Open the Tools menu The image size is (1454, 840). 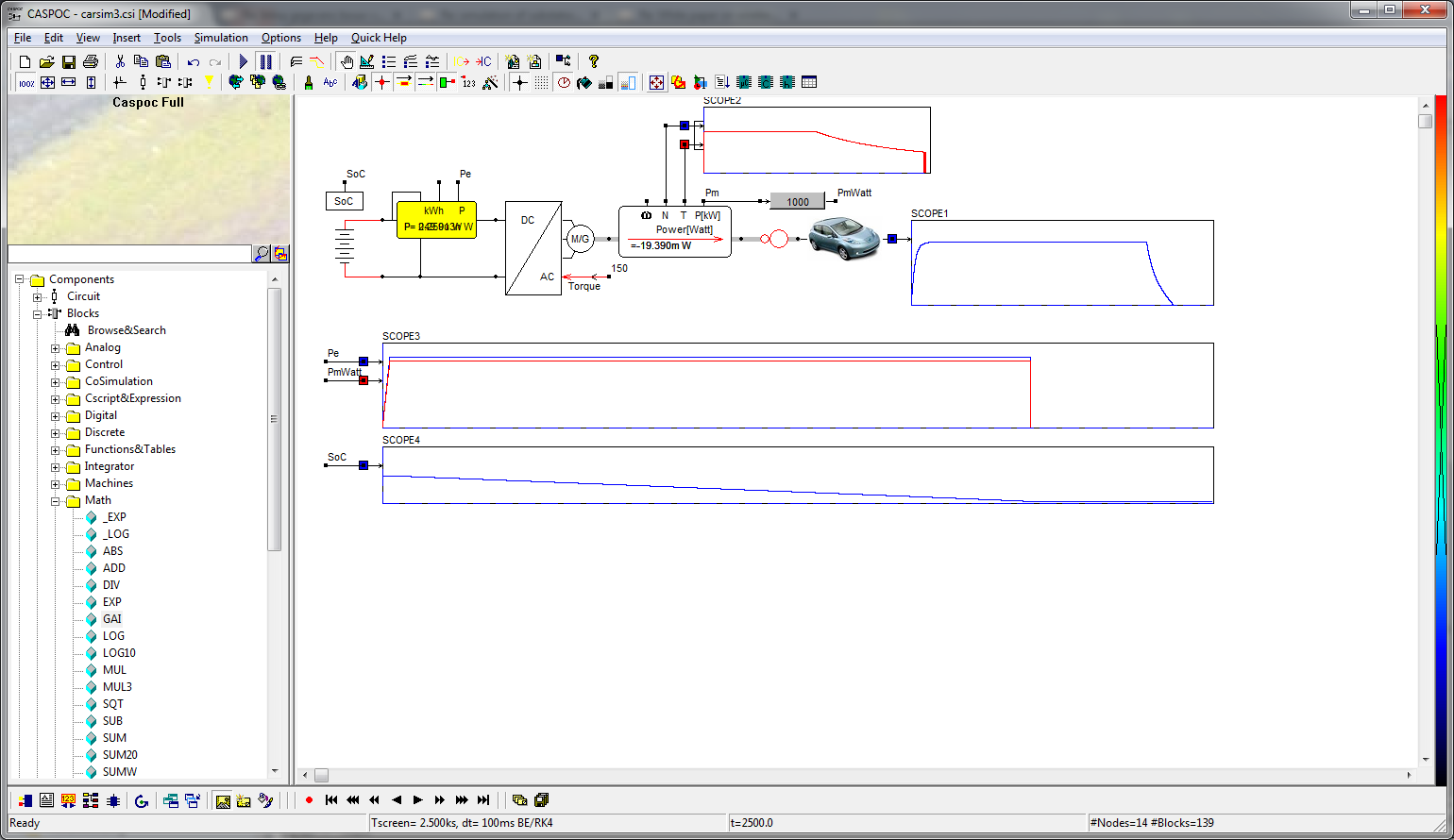coord(167,38)
